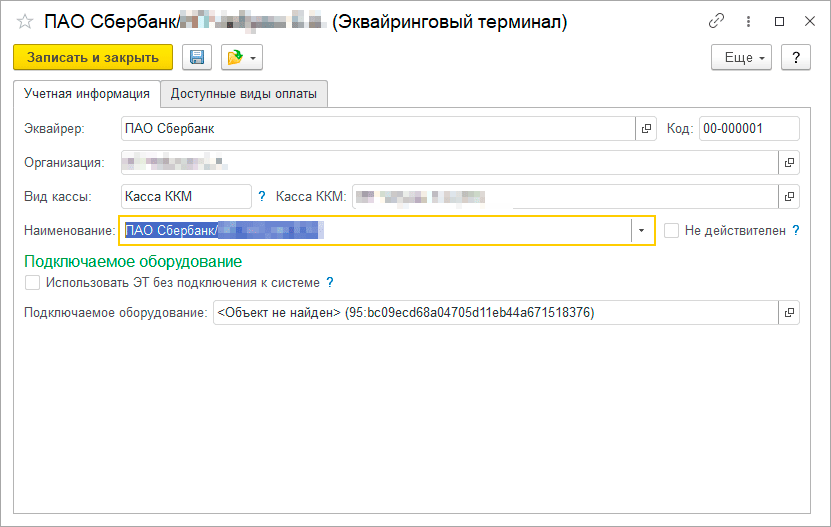The image size is (831, 527).
Task: Click the Касса ККМ input field
Action: tap(565, 196)
